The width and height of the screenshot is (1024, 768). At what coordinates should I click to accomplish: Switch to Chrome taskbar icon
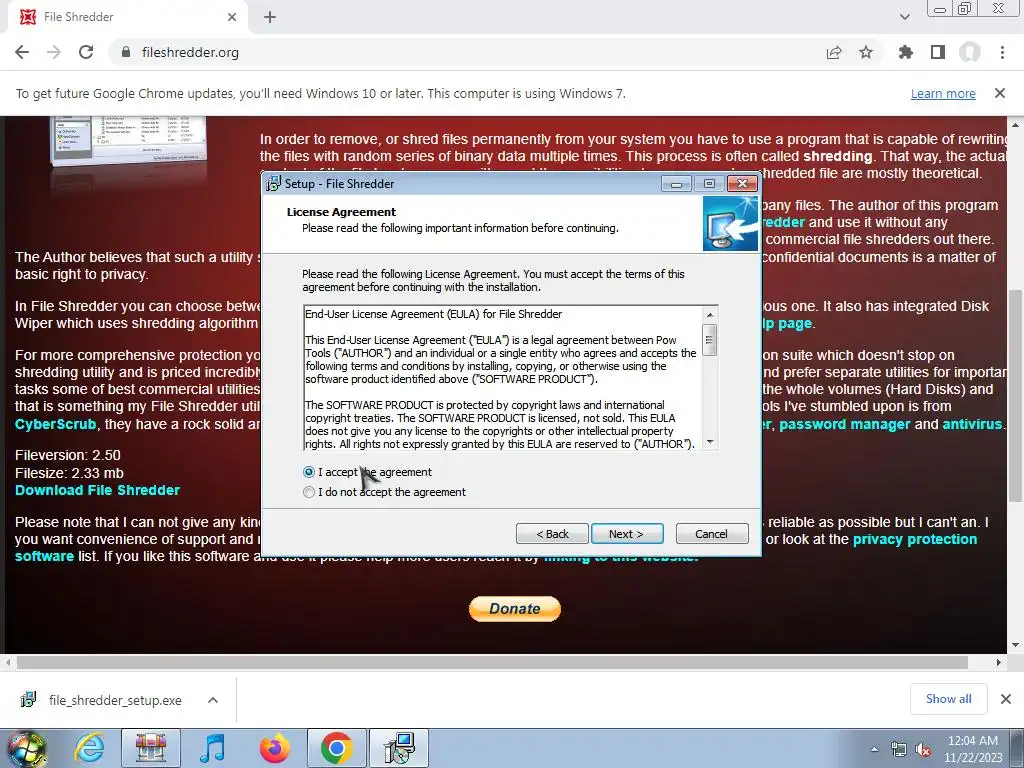click(x=336, y=748)
